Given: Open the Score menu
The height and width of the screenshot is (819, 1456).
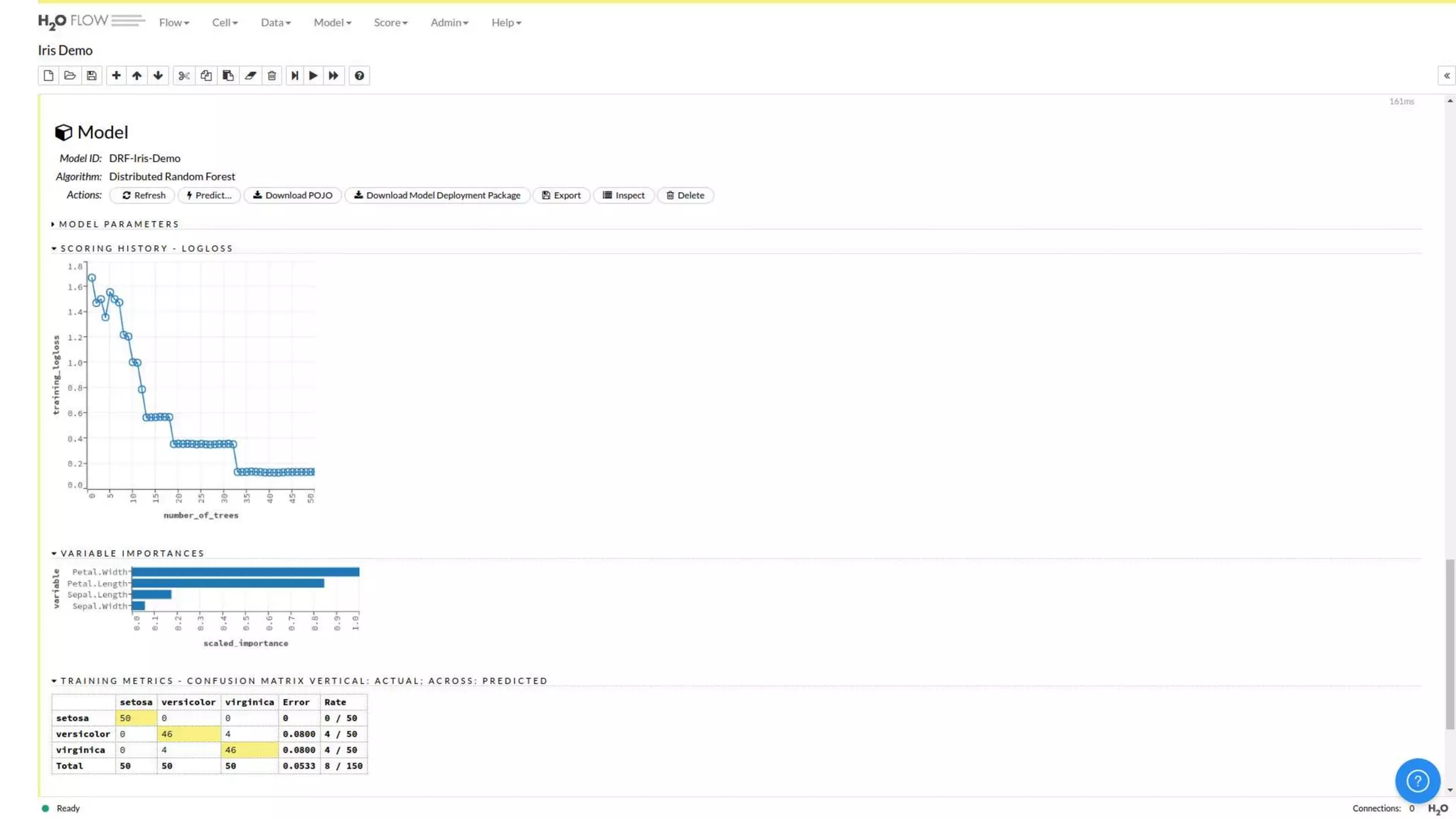Looking at the screenshot, I should [390, 22].
